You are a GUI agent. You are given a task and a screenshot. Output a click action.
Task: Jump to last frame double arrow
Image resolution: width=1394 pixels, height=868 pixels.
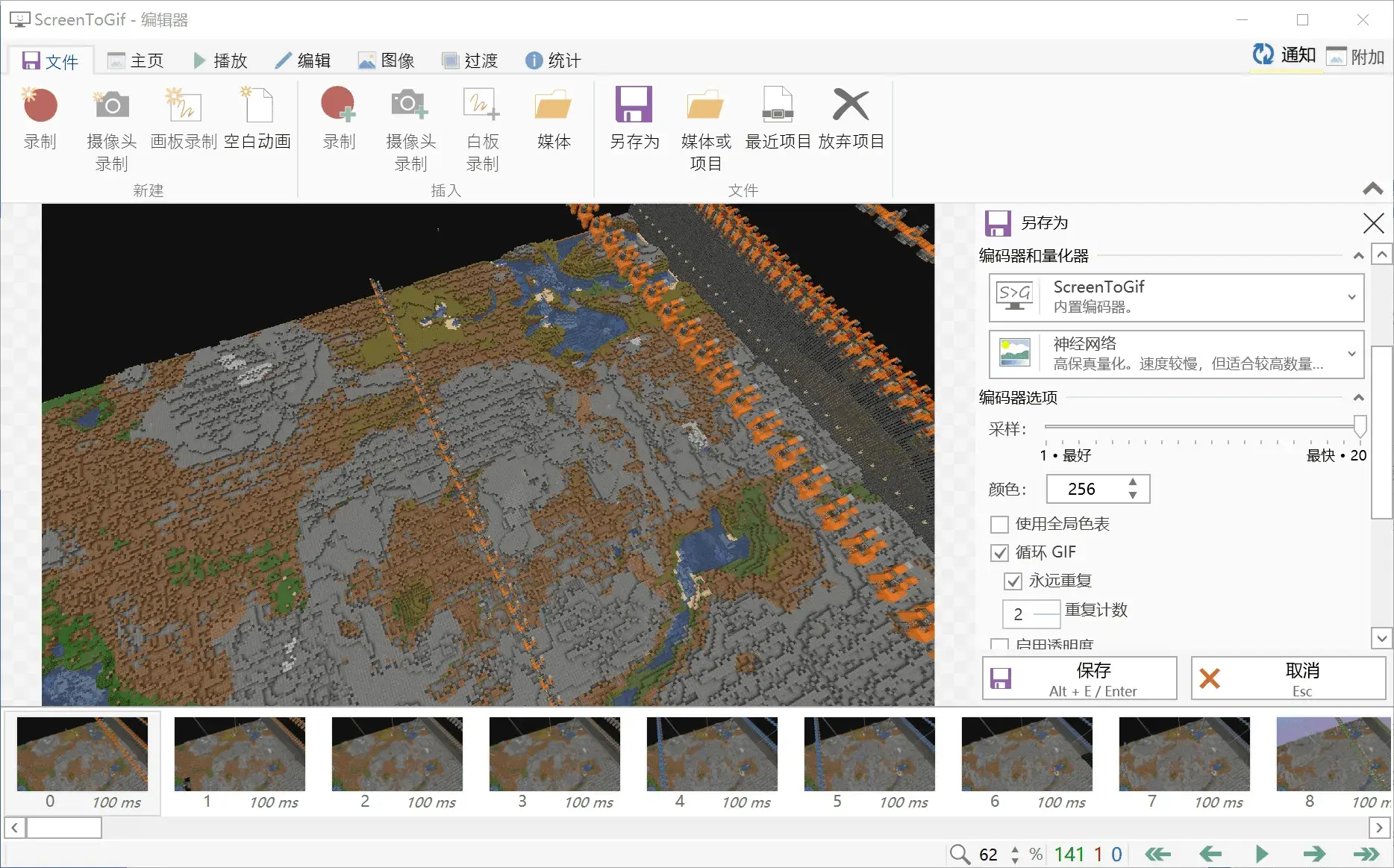click(1367, 854)
